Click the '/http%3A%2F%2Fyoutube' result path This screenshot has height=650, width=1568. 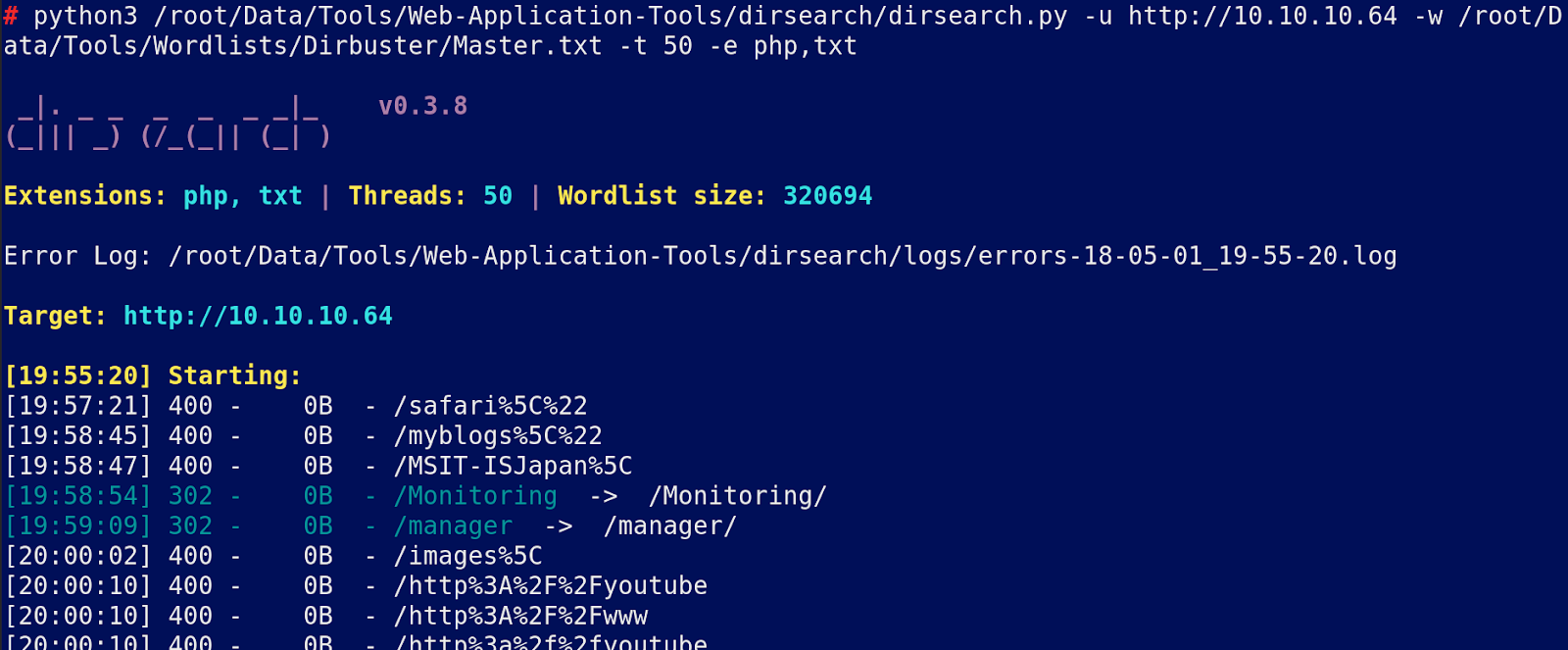[x=550, y=586]
